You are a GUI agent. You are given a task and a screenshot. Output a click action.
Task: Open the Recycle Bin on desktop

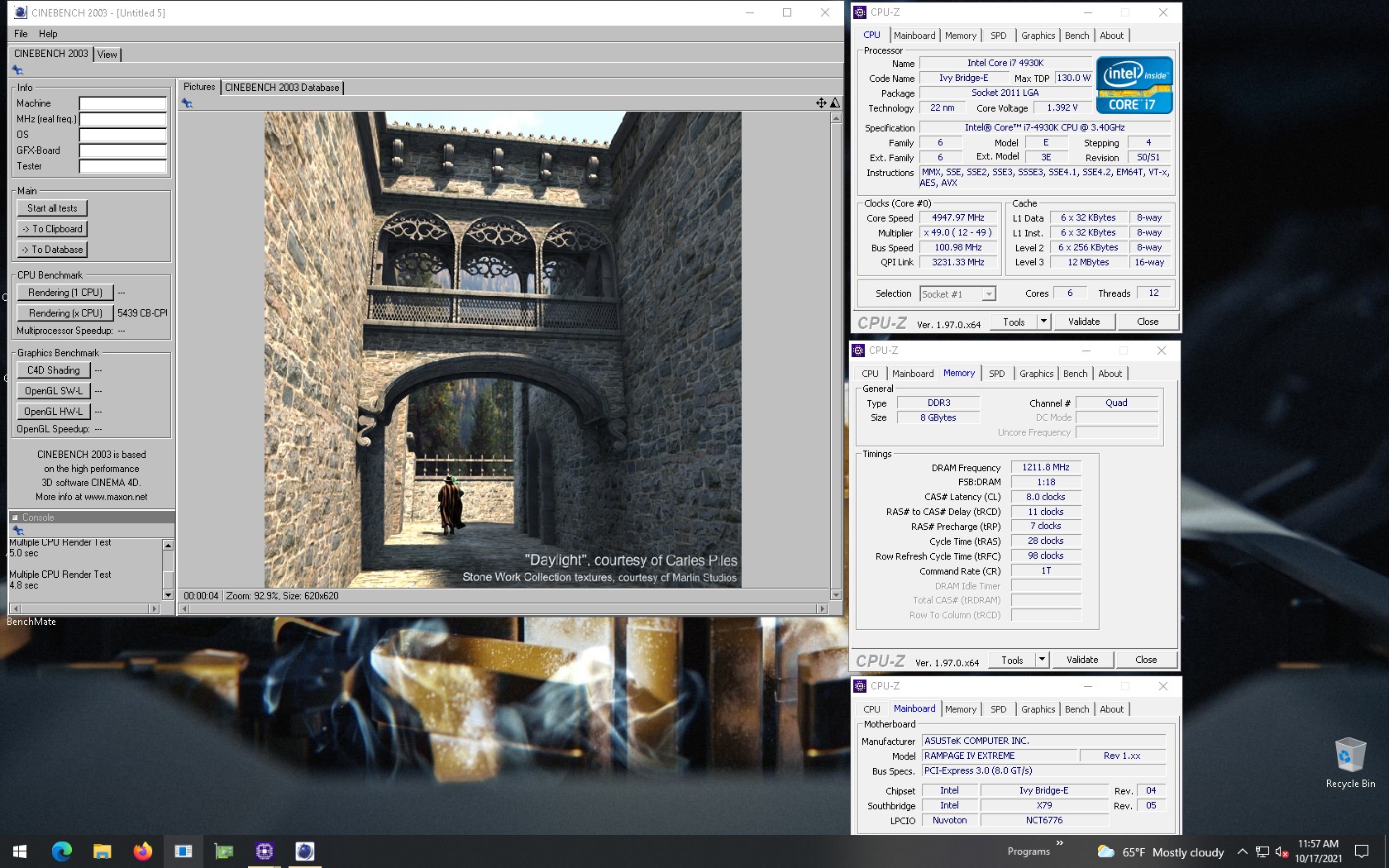click(1350, 762)
